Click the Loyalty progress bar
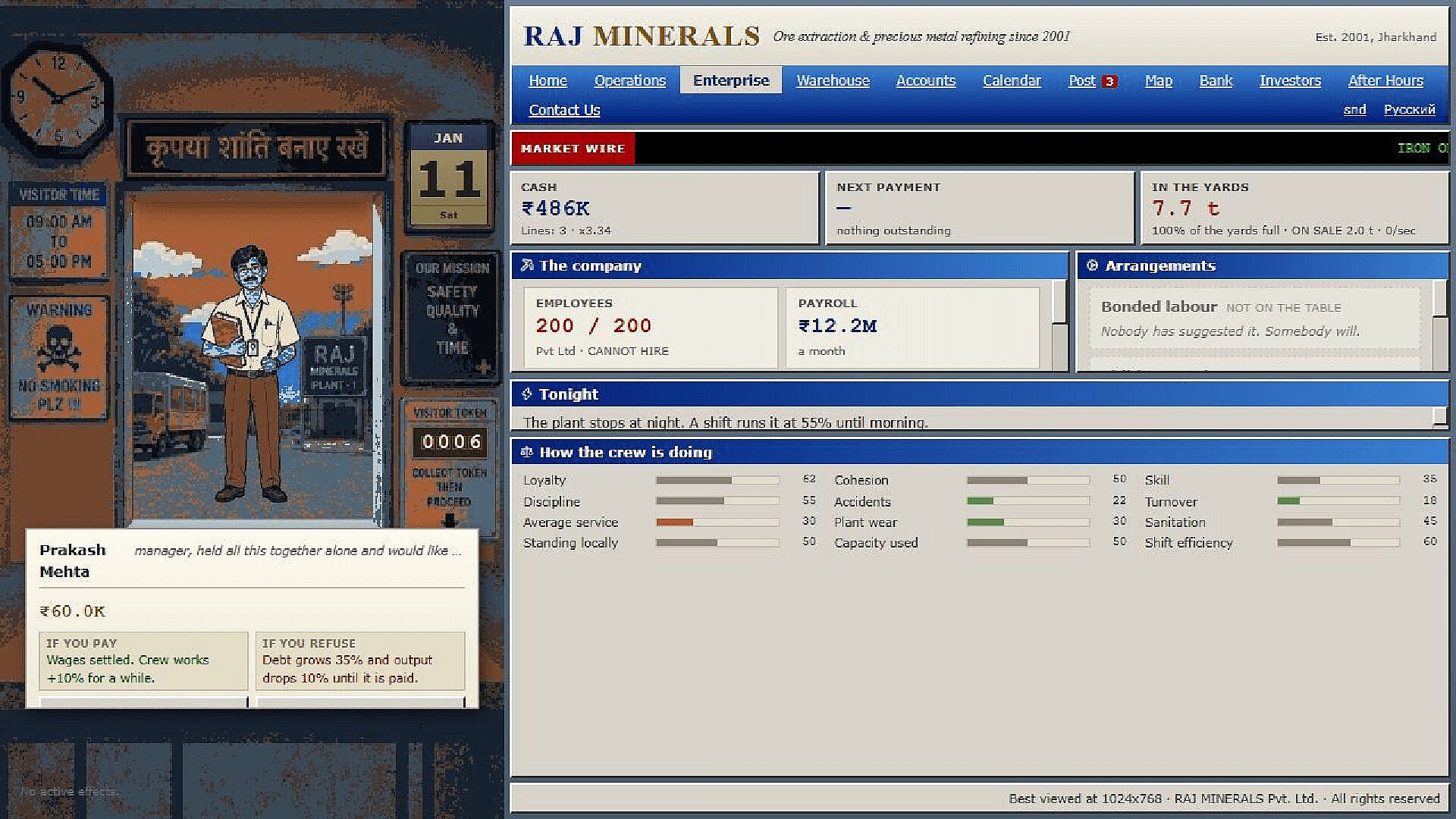1456x819 pixels. [717, 480]
